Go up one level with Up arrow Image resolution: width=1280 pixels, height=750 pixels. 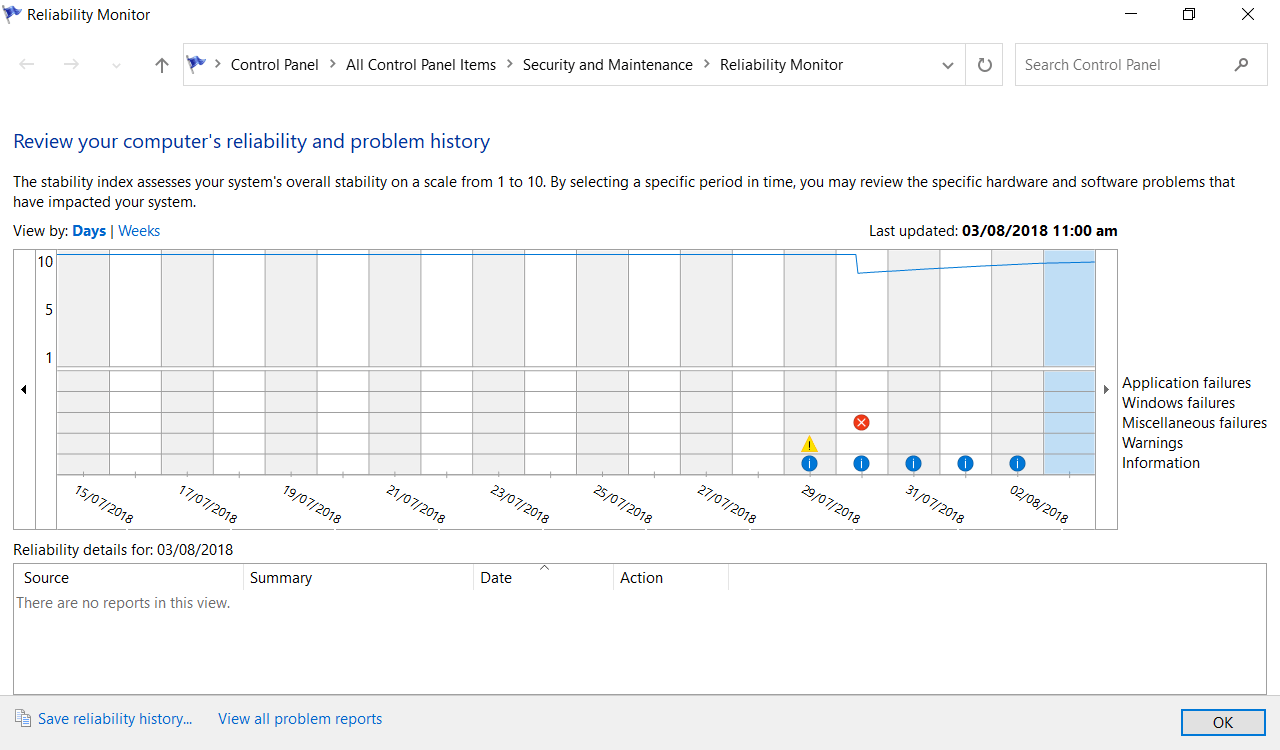[161, 65]
